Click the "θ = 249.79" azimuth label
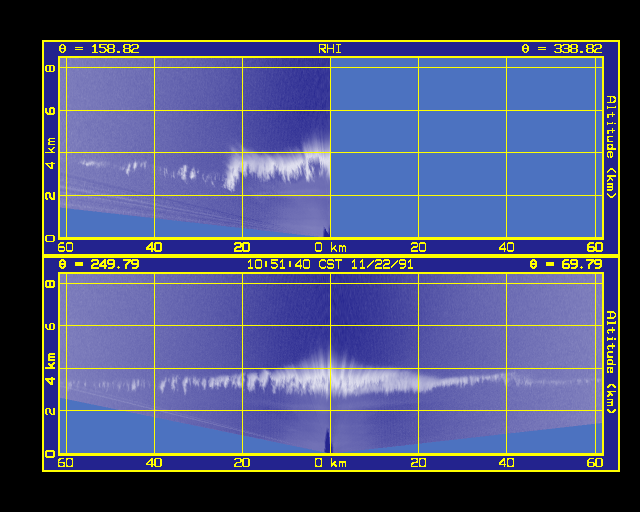640x512 pixels. (x=99, y=264)
